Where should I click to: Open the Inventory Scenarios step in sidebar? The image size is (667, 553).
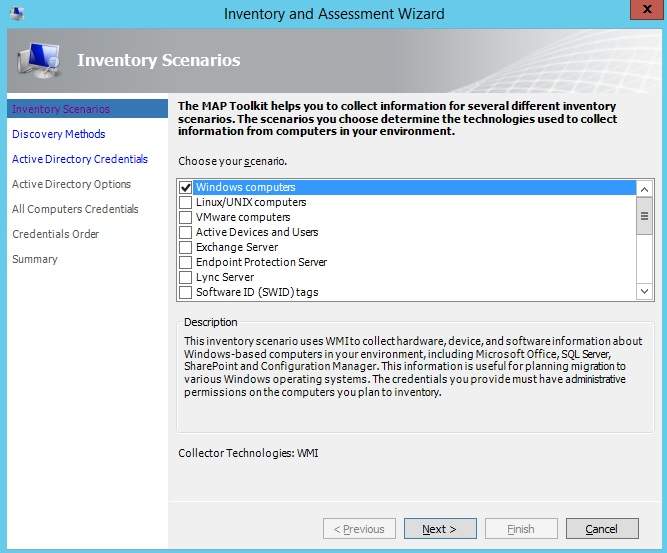coord(61,109)
